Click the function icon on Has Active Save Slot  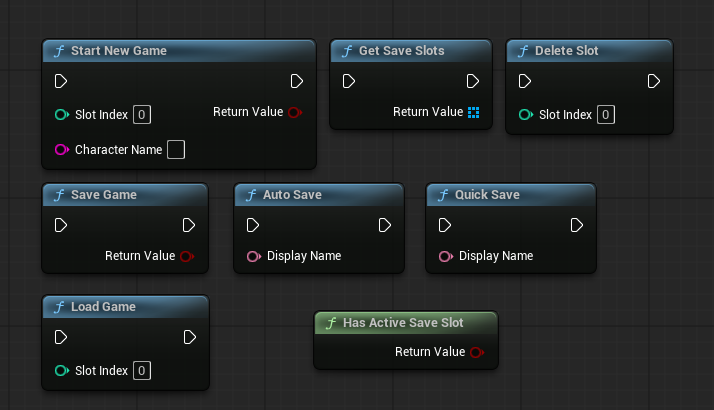pos(331,323)
